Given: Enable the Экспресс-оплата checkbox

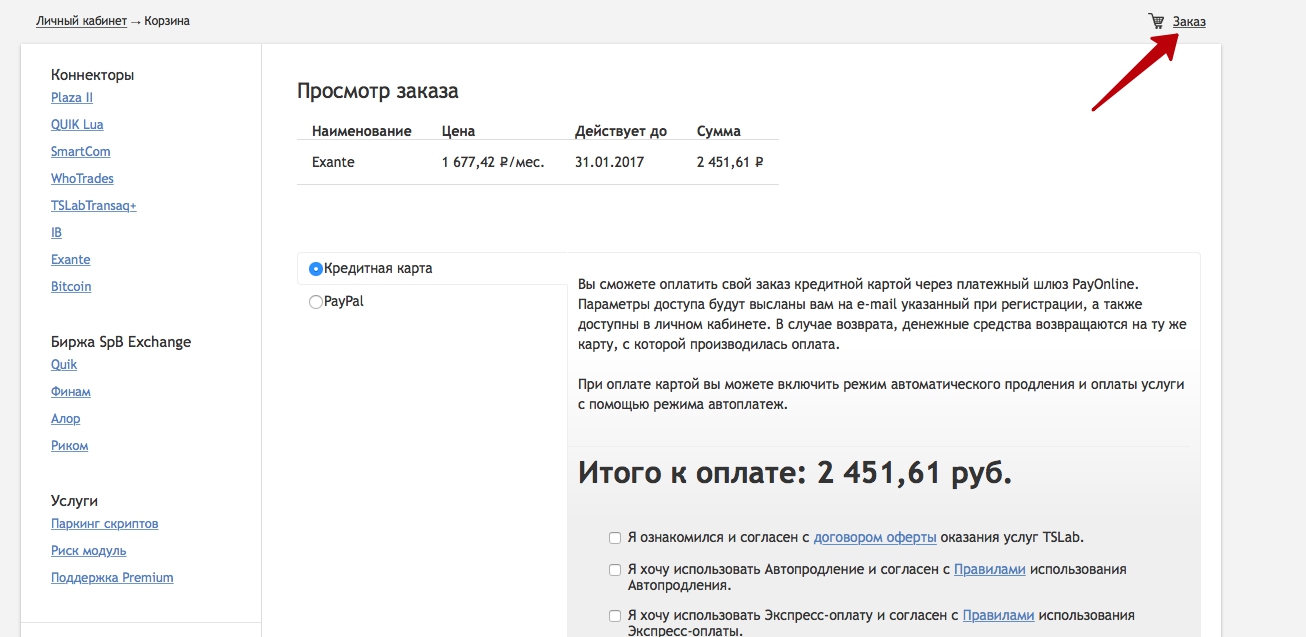Looking at the screenshot, I should pyautogui.click(x=615, y=616).
